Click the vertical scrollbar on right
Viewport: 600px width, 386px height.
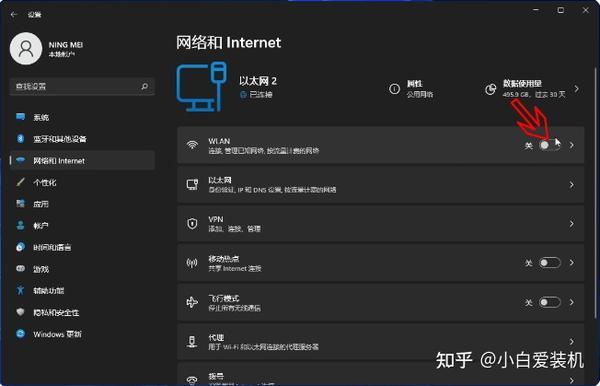pos(595,194)
